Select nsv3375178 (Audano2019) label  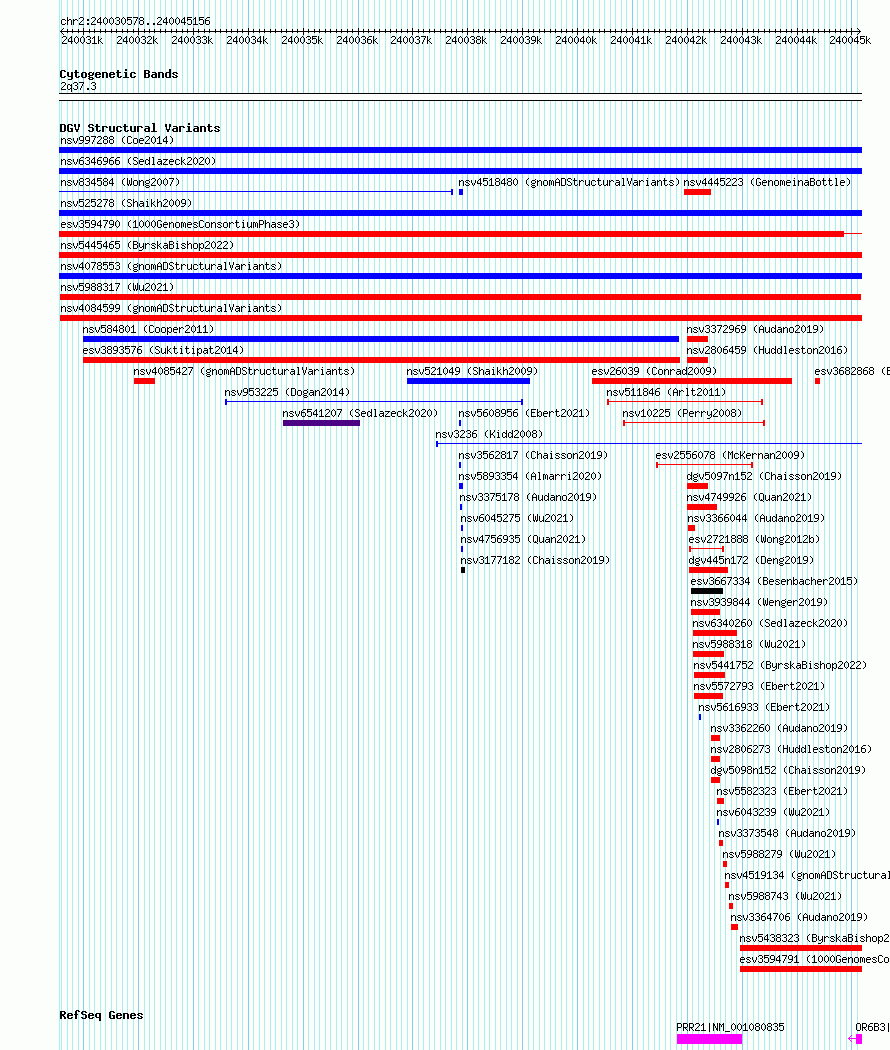click(528, 497)
